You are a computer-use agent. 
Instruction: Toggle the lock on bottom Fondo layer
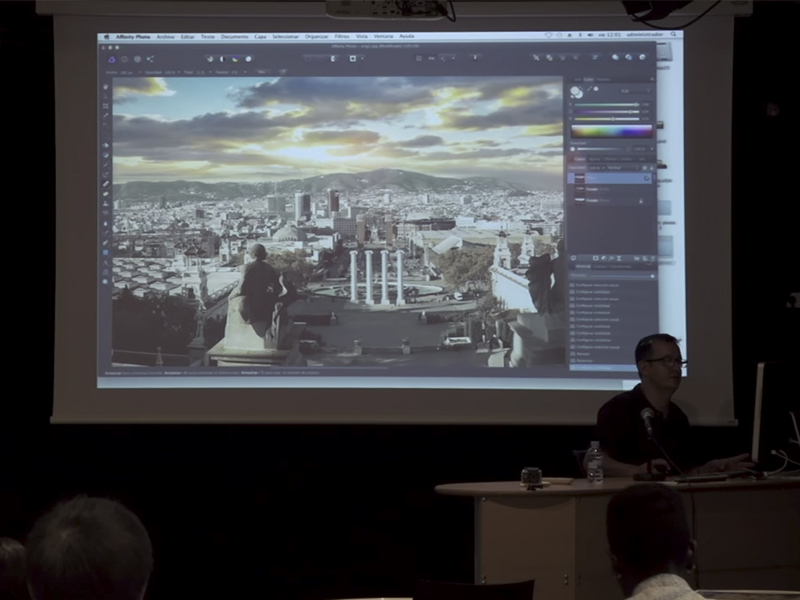[641, 201]
